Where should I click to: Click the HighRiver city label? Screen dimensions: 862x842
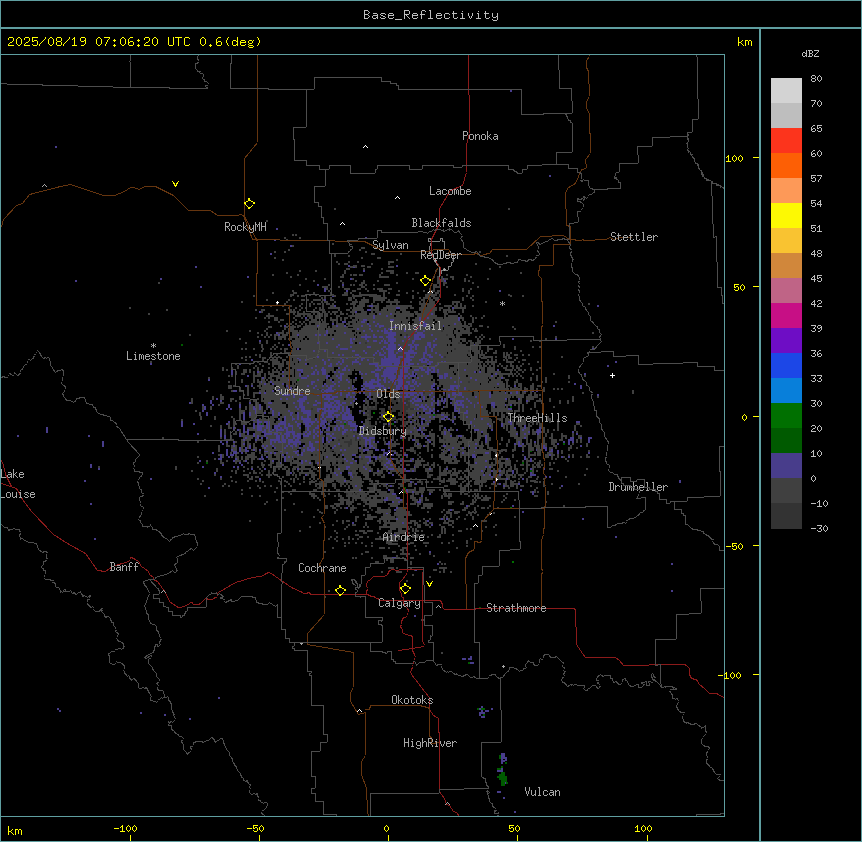click(x=430, y=743)
